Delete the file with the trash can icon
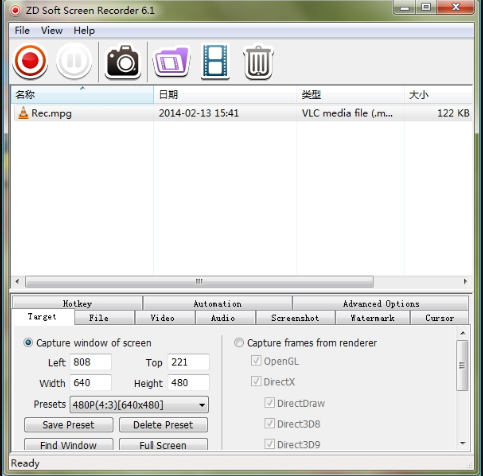This screenshot has width=483, height=476. point(258,62)
